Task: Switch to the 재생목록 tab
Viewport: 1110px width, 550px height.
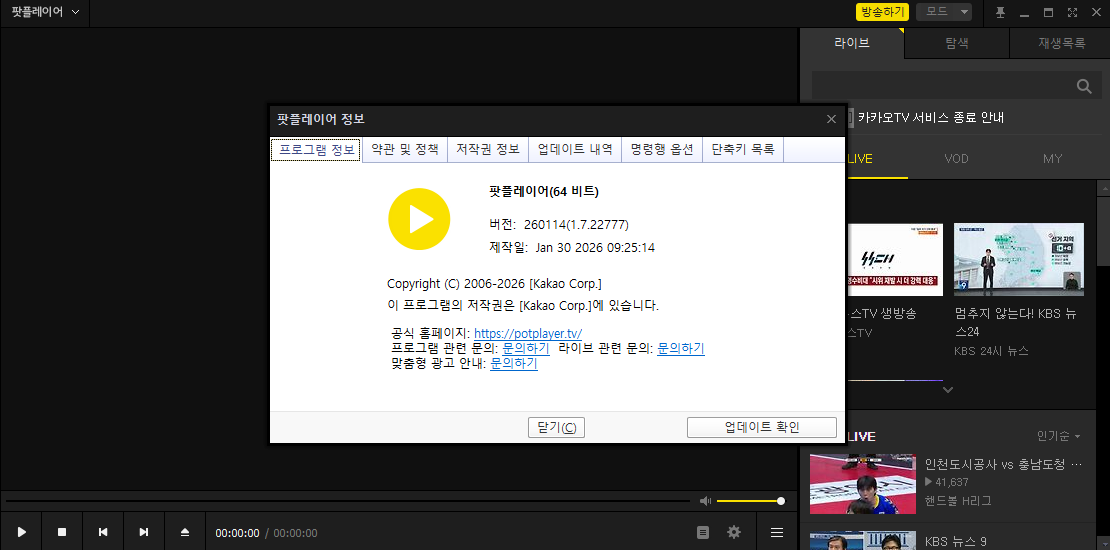Action: coord(1060,42)
